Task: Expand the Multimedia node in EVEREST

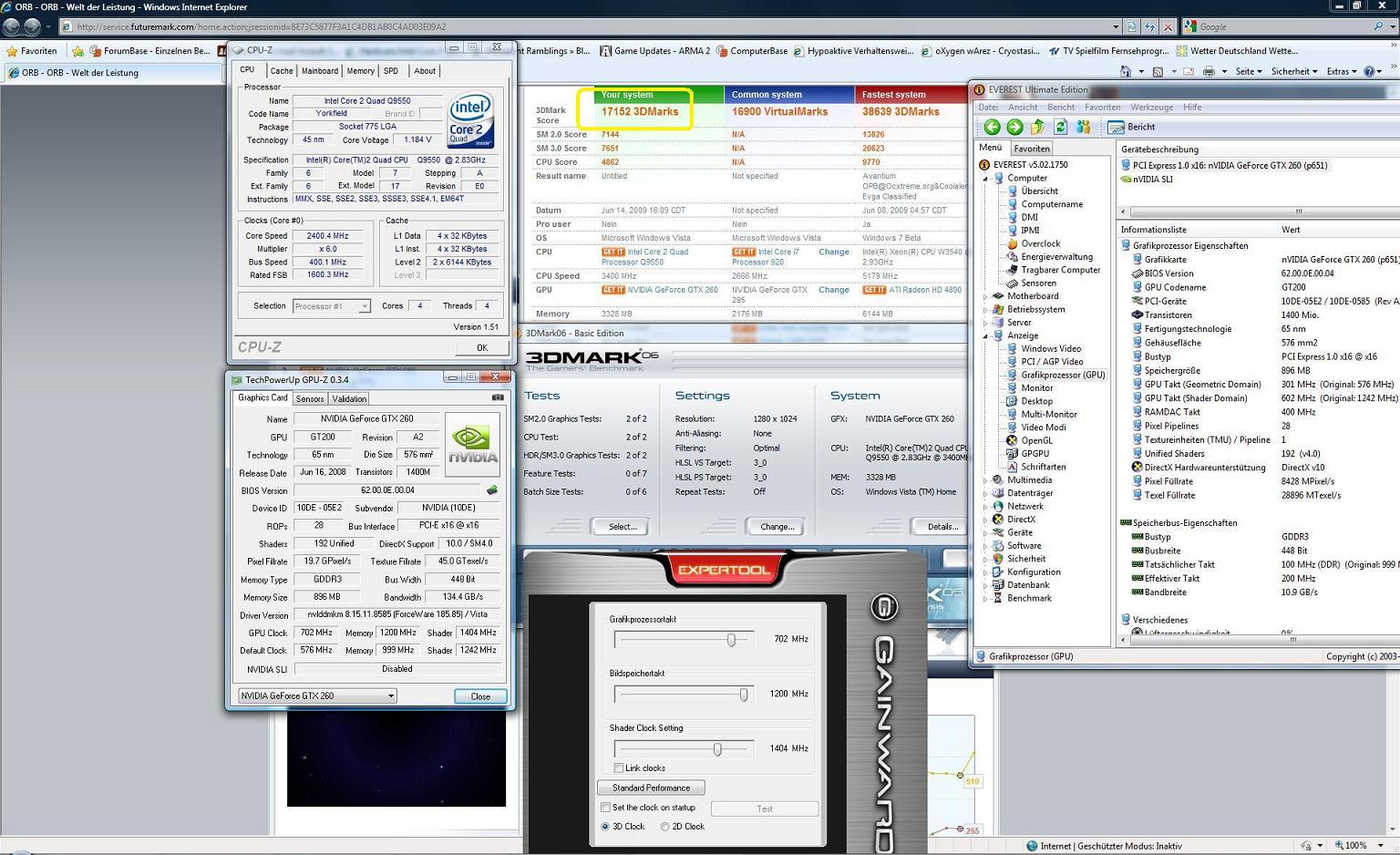Action: click(x=985, y=480)
